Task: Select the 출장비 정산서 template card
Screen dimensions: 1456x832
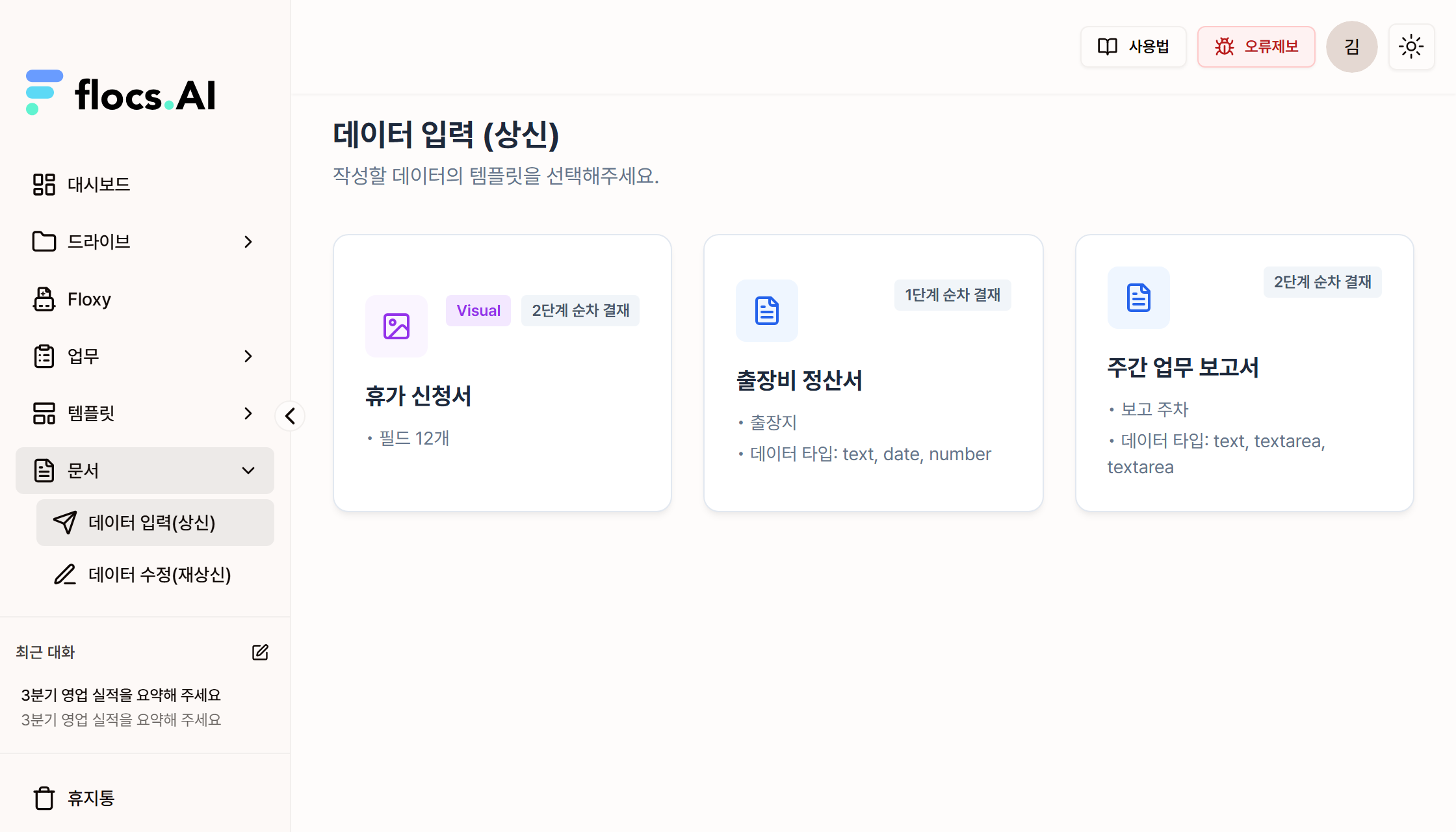Action: coord(874,373)
